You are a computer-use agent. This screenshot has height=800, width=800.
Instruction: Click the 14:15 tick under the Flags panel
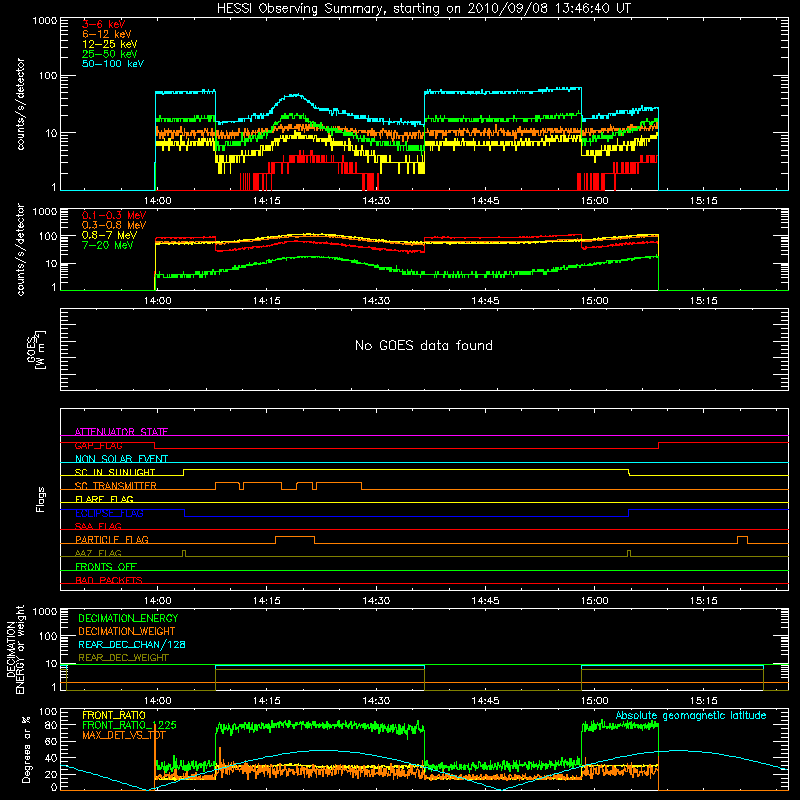[266, 601]
